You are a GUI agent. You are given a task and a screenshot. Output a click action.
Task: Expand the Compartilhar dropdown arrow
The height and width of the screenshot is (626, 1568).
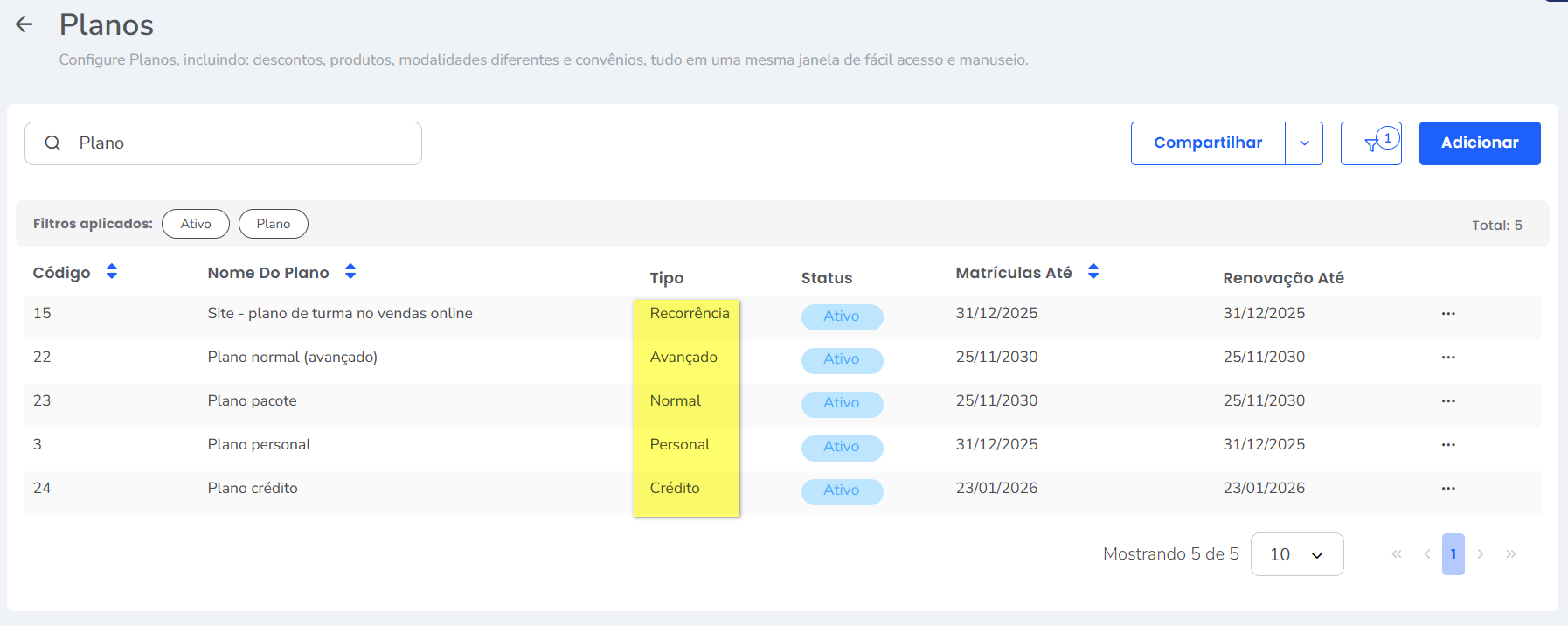1304,143
